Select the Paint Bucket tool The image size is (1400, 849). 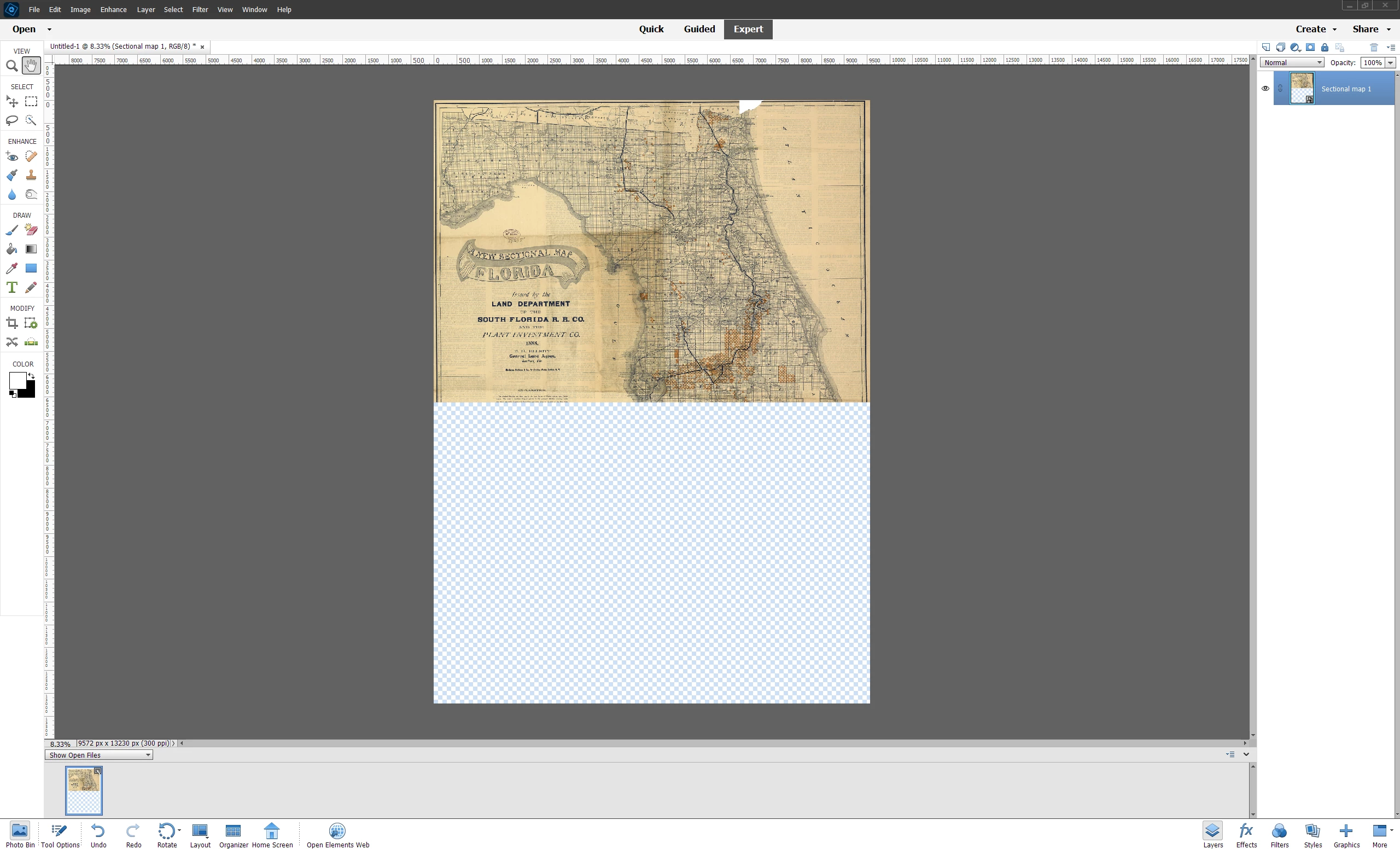[x=11, y=249]
